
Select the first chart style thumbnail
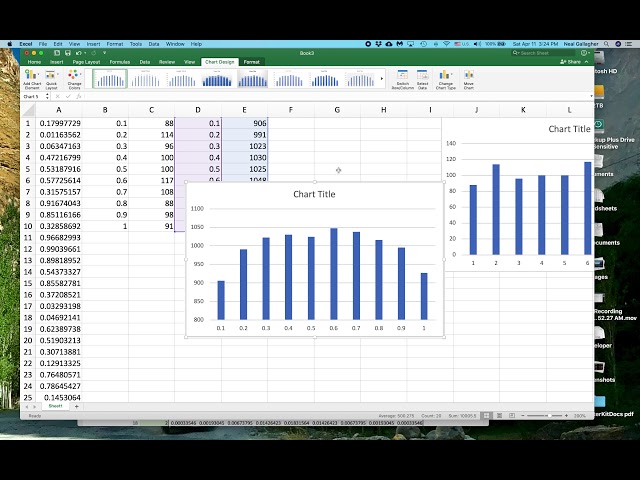click(x=110, y=78)
